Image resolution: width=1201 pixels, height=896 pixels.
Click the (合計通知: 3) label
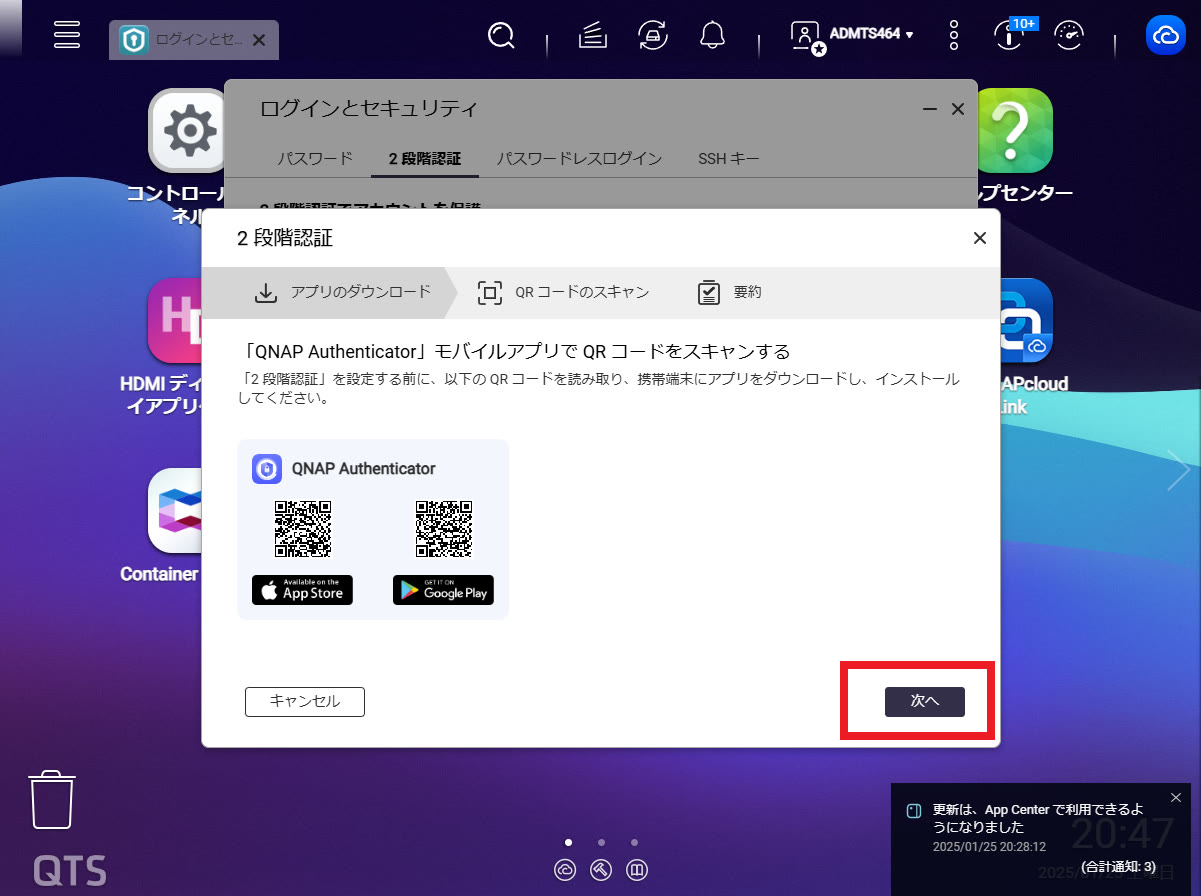pyautogui.click(x=1119, y=866)
